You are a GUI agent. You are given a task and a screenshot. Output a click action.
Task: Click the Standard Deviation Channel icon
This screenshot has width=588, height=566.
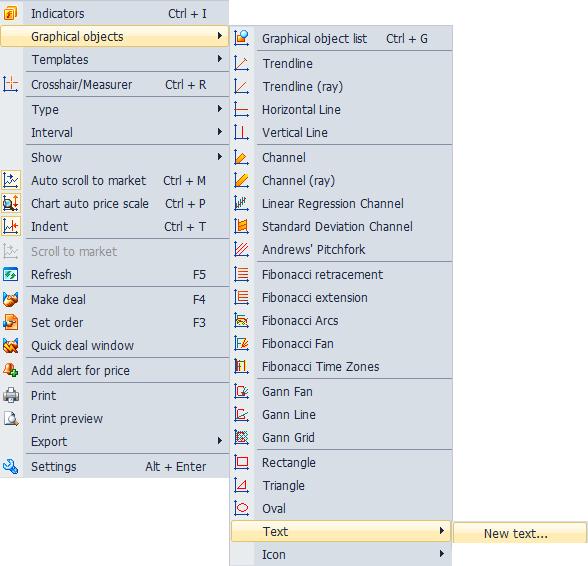(241, 227)
